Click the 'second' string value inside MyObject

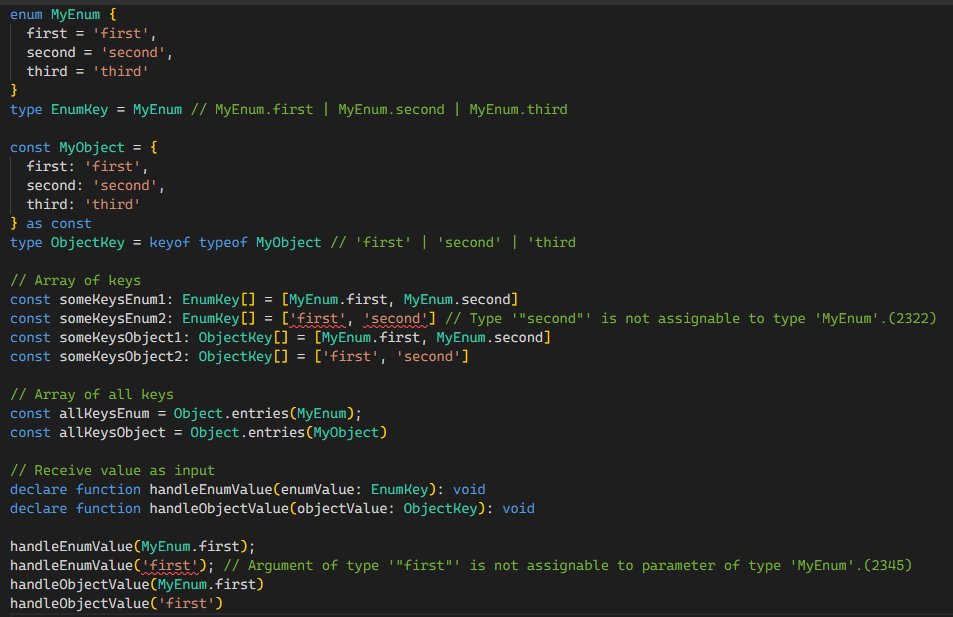click(125, 185)
